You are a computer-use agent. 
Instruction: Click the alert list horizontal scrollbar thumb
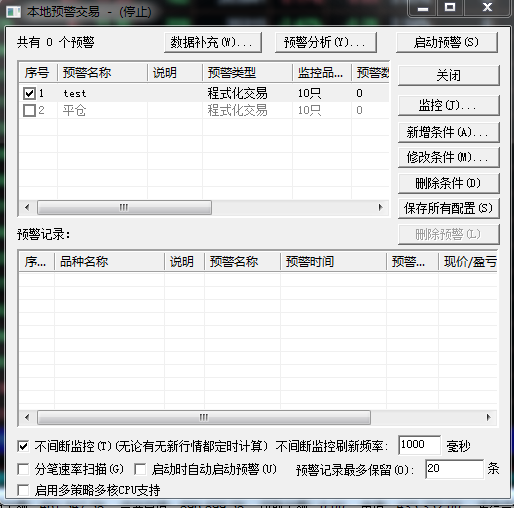coord(124,207)
